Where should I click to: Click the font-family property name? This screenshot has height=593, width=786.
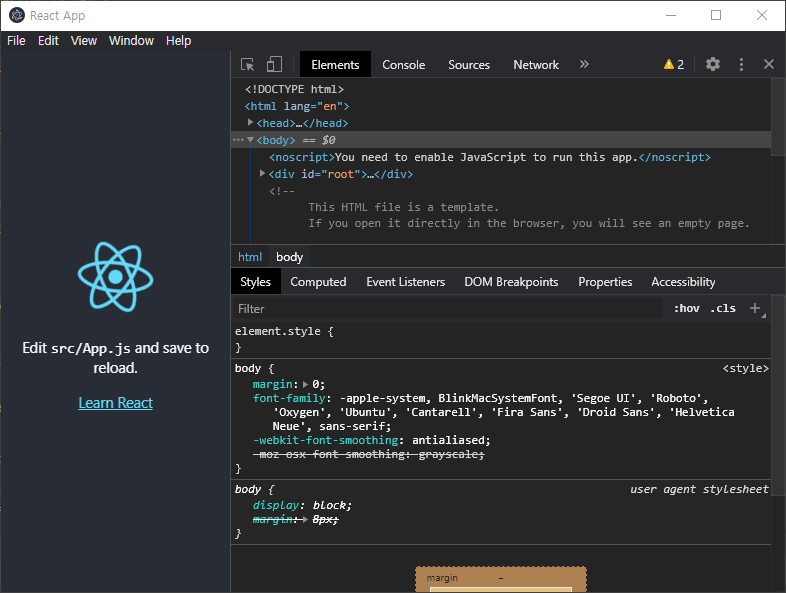click(x=289, y=398)
